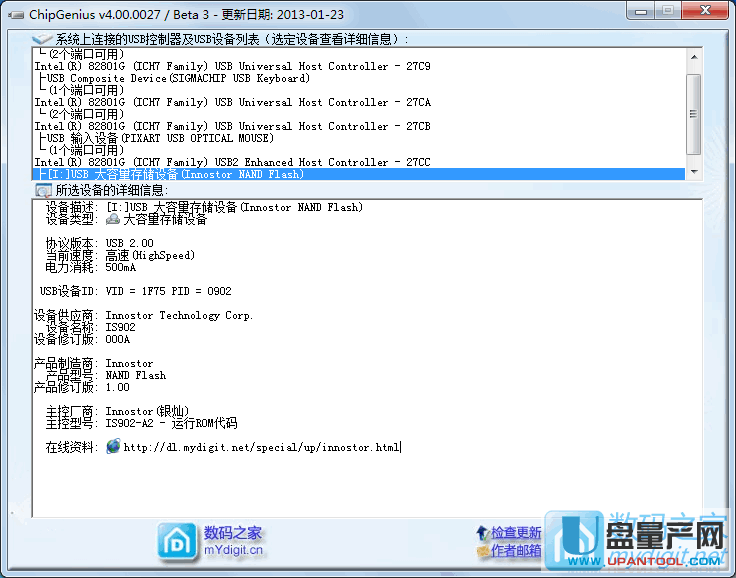Click the globe icon beside online resource URL

(113, 447)
